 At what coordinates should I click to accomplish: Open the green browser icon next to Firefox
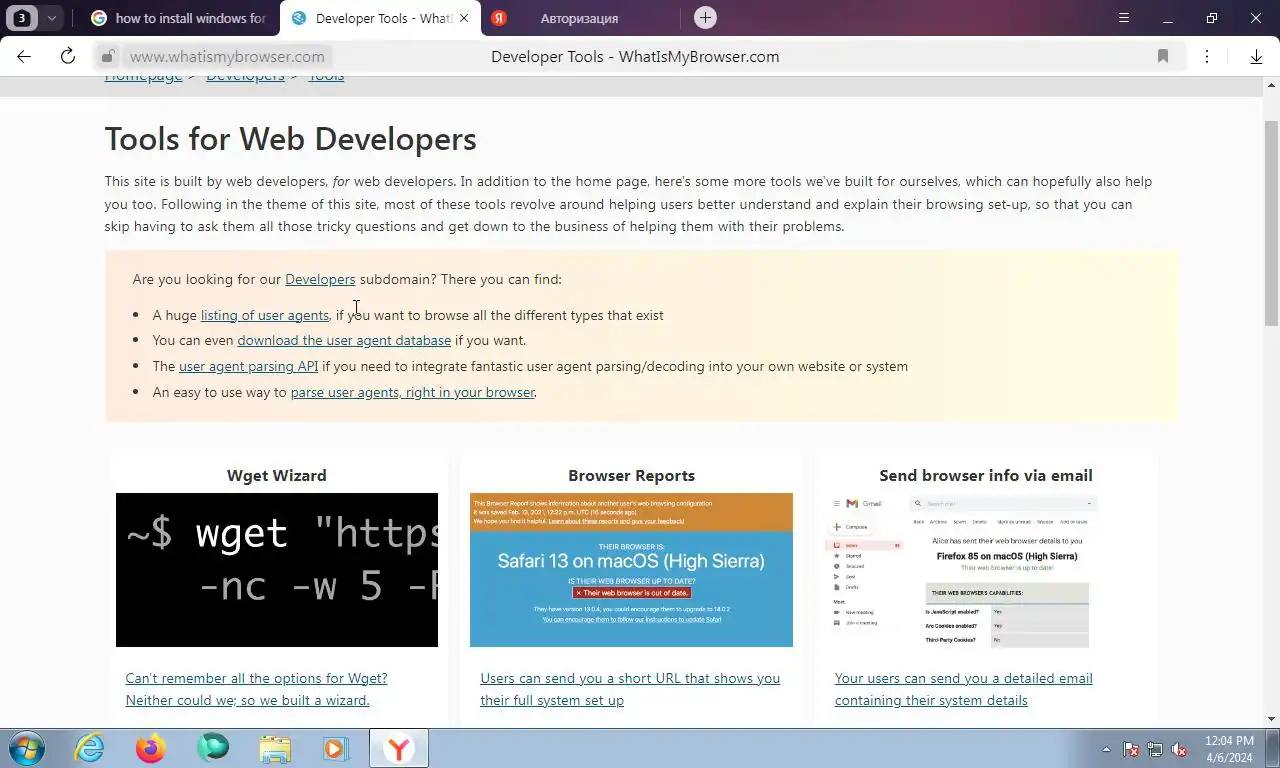213,748
